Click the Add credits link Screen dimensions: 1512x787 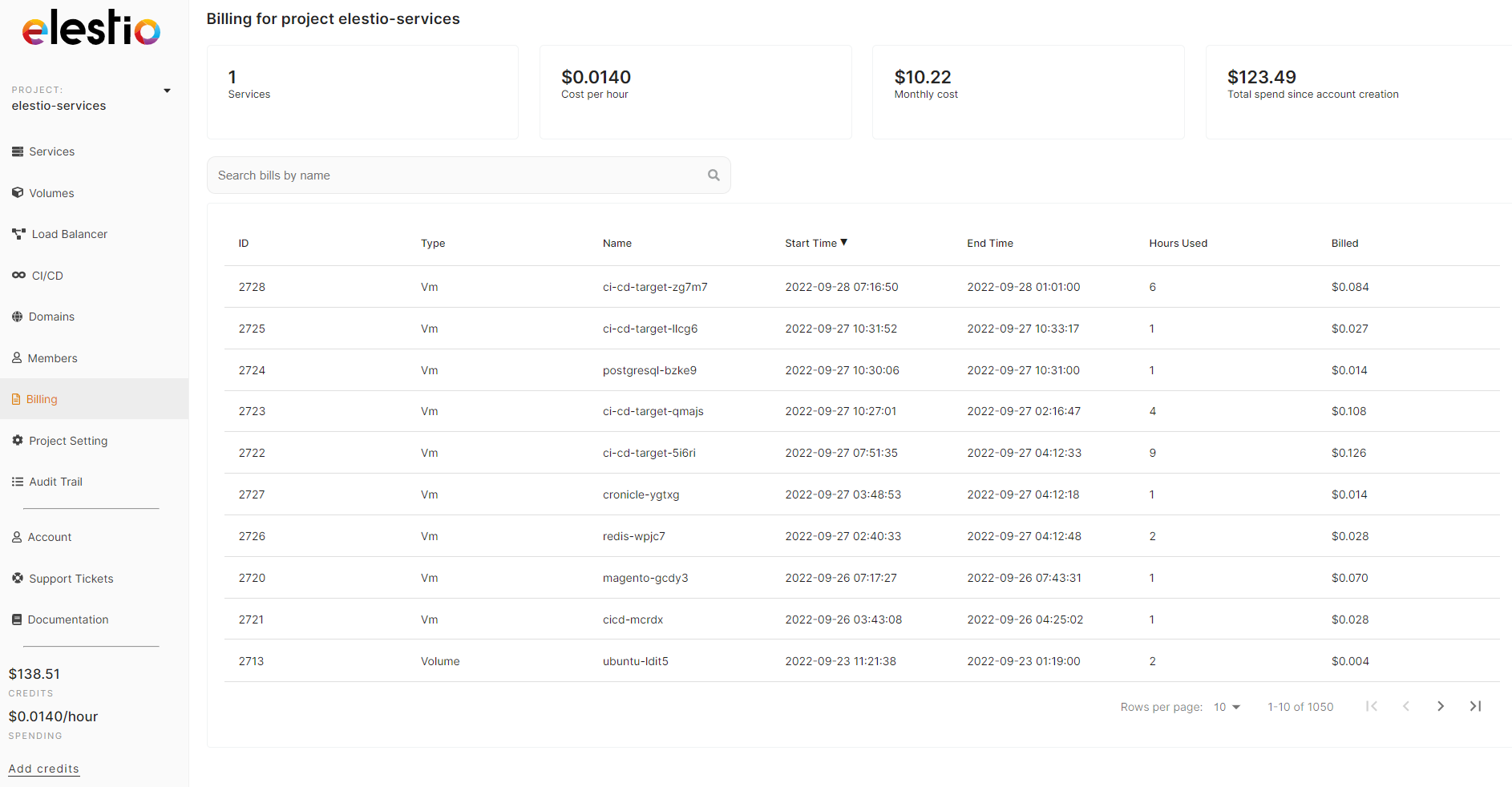pos(44,769)
